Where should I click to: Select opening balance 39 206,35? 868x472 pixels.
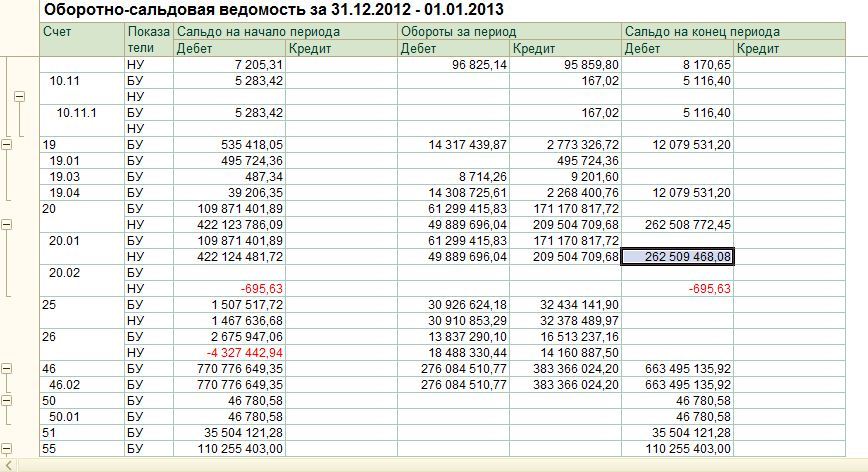pyautogui.click(x=255, y=193)
